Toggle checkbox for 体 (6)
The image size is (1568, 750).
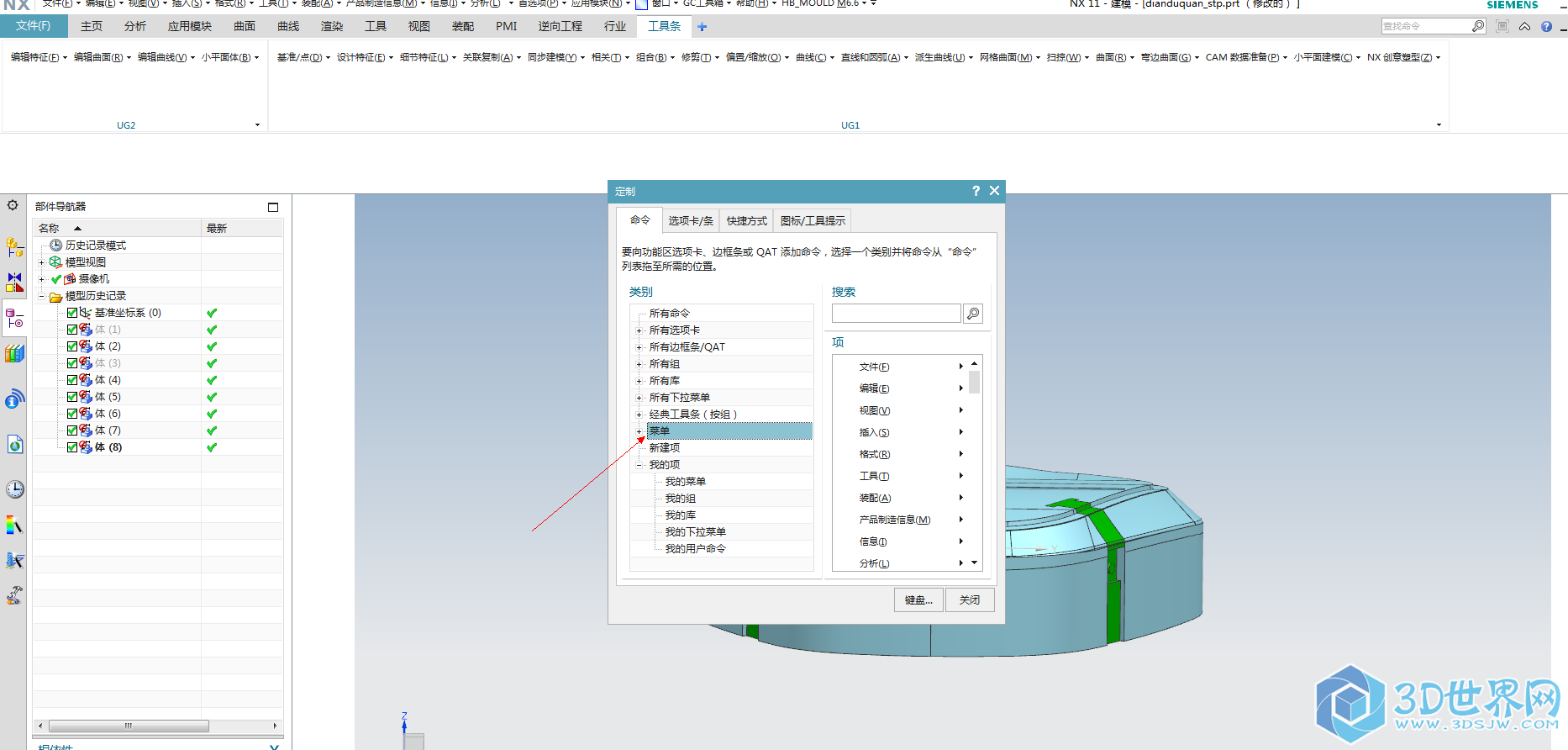[72, 414]
